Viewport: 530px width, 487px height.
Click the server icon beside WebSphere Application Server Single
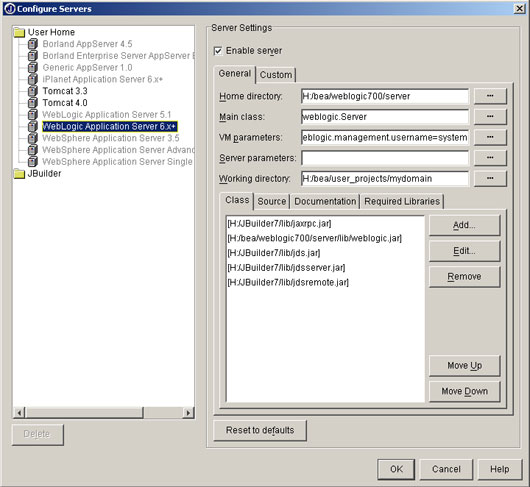[32, 162]
